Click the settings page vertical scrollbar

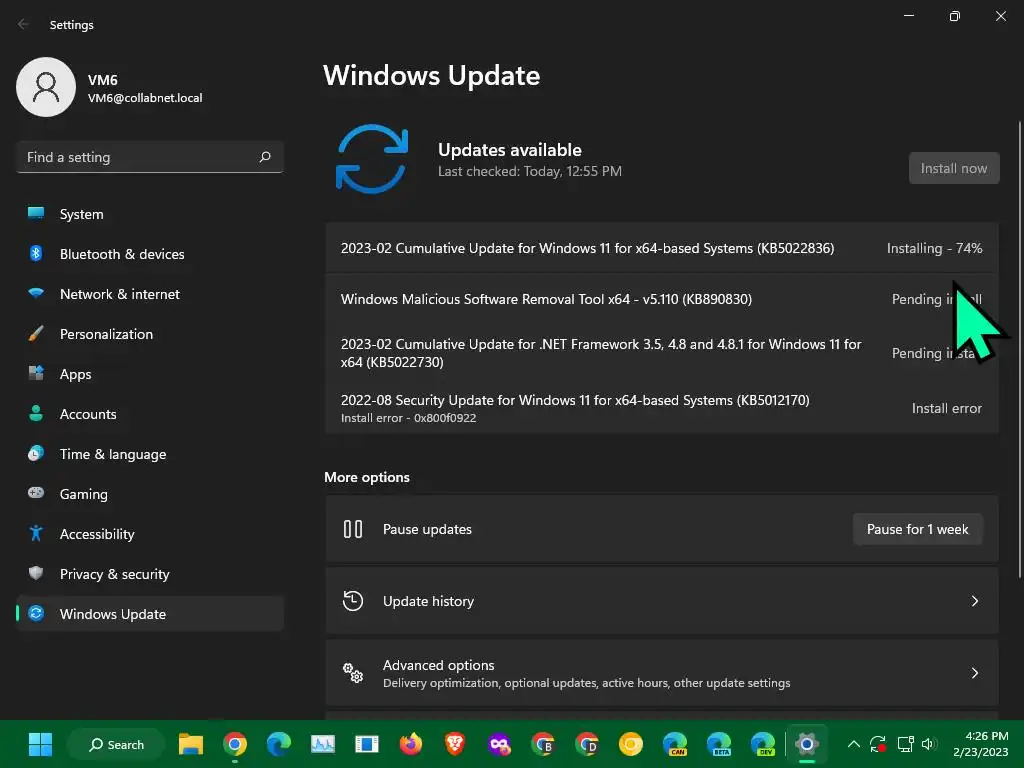pyautogui.click(x=1019, y=349)
